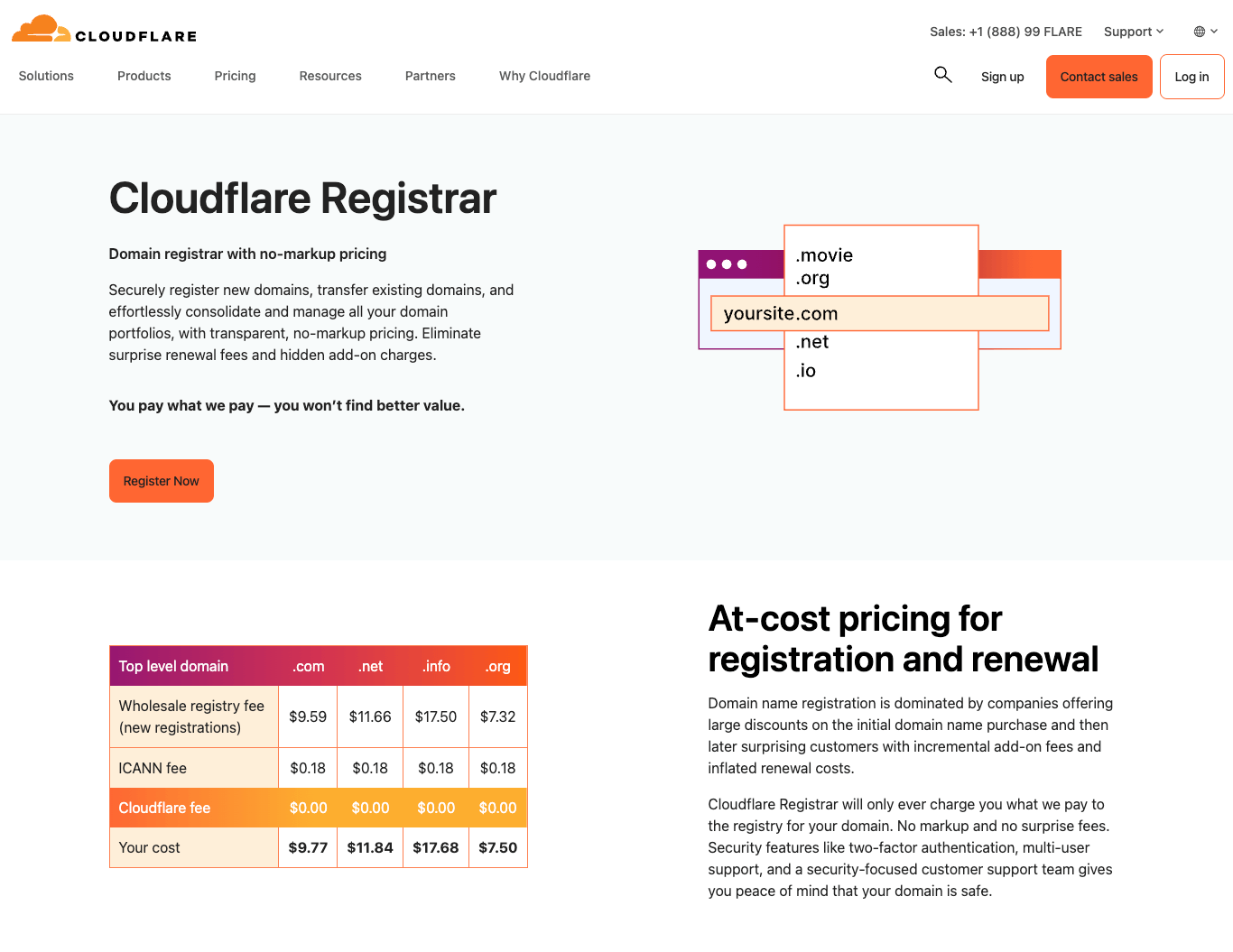Click the Contact sales button
Viewport: 1233px width, 952px height.
pos(1099,77)
